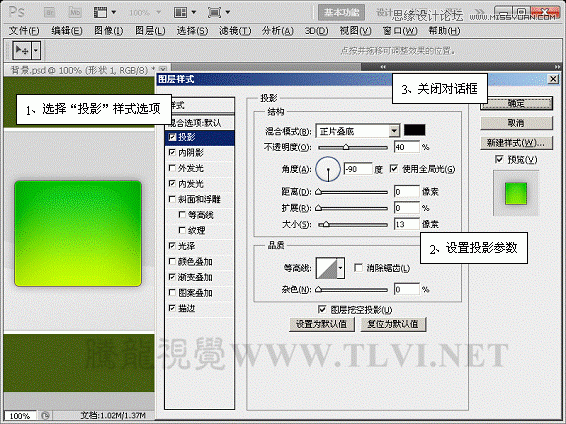Click the 新建样式(W)... button
Image resolution: width=566 pixels, height=424 pixels.
[516, 143]
